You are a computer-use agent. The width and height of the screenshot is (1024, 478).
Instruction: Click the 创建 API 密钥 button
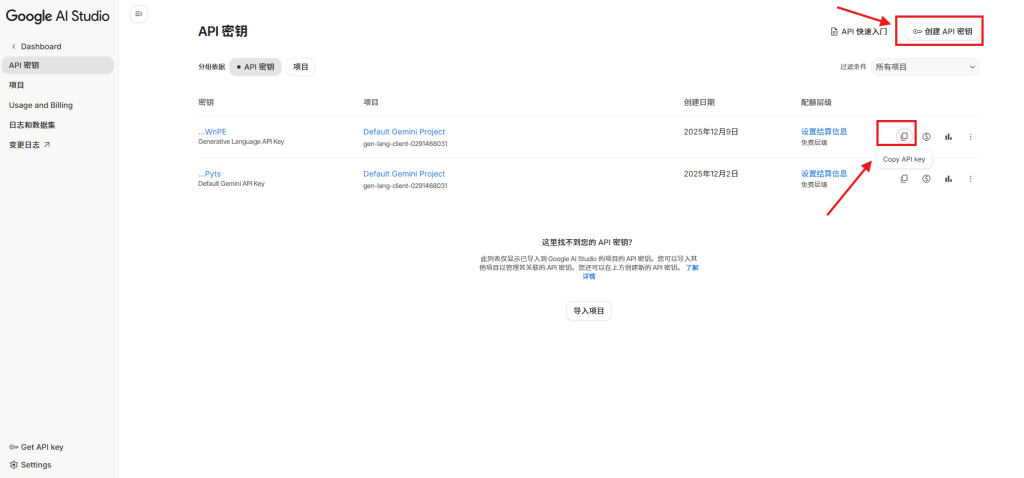tap(942, 31)
